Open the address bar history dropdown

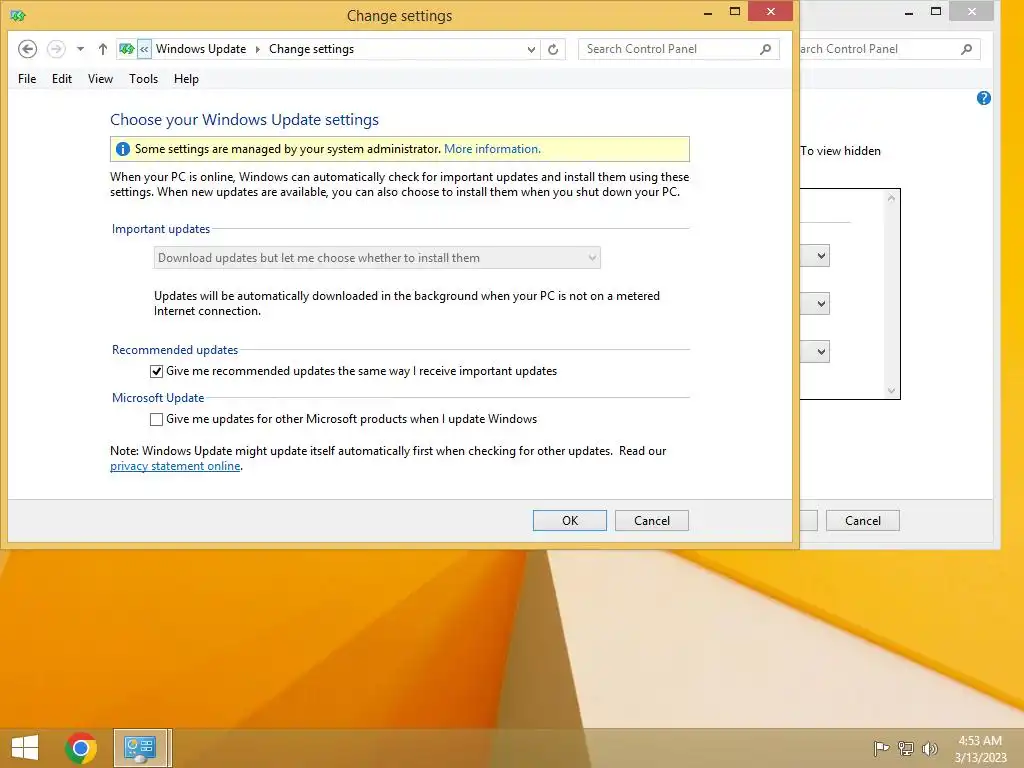(x=531, y=50)
